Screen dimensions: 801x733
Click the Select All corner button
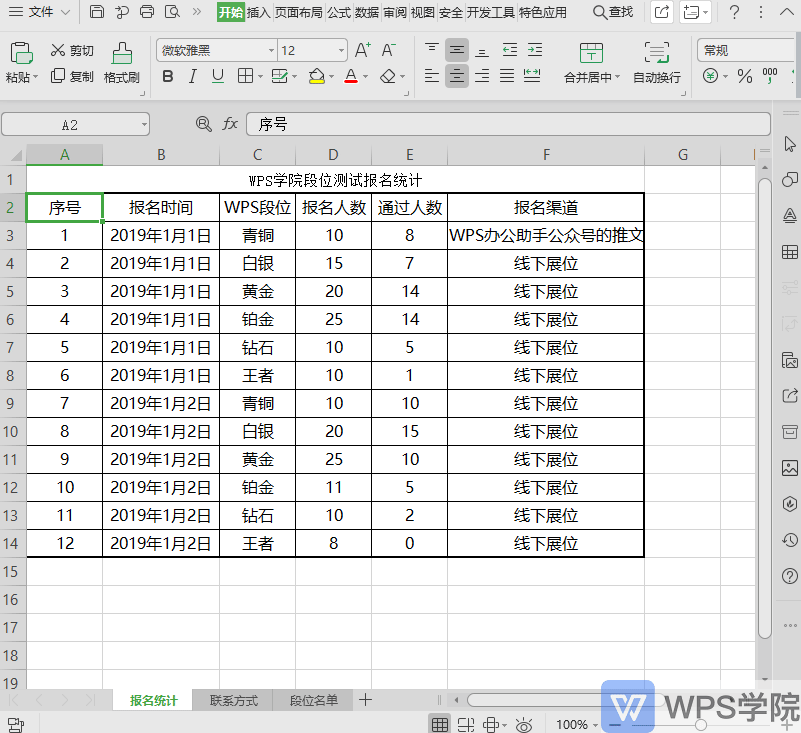13,154
